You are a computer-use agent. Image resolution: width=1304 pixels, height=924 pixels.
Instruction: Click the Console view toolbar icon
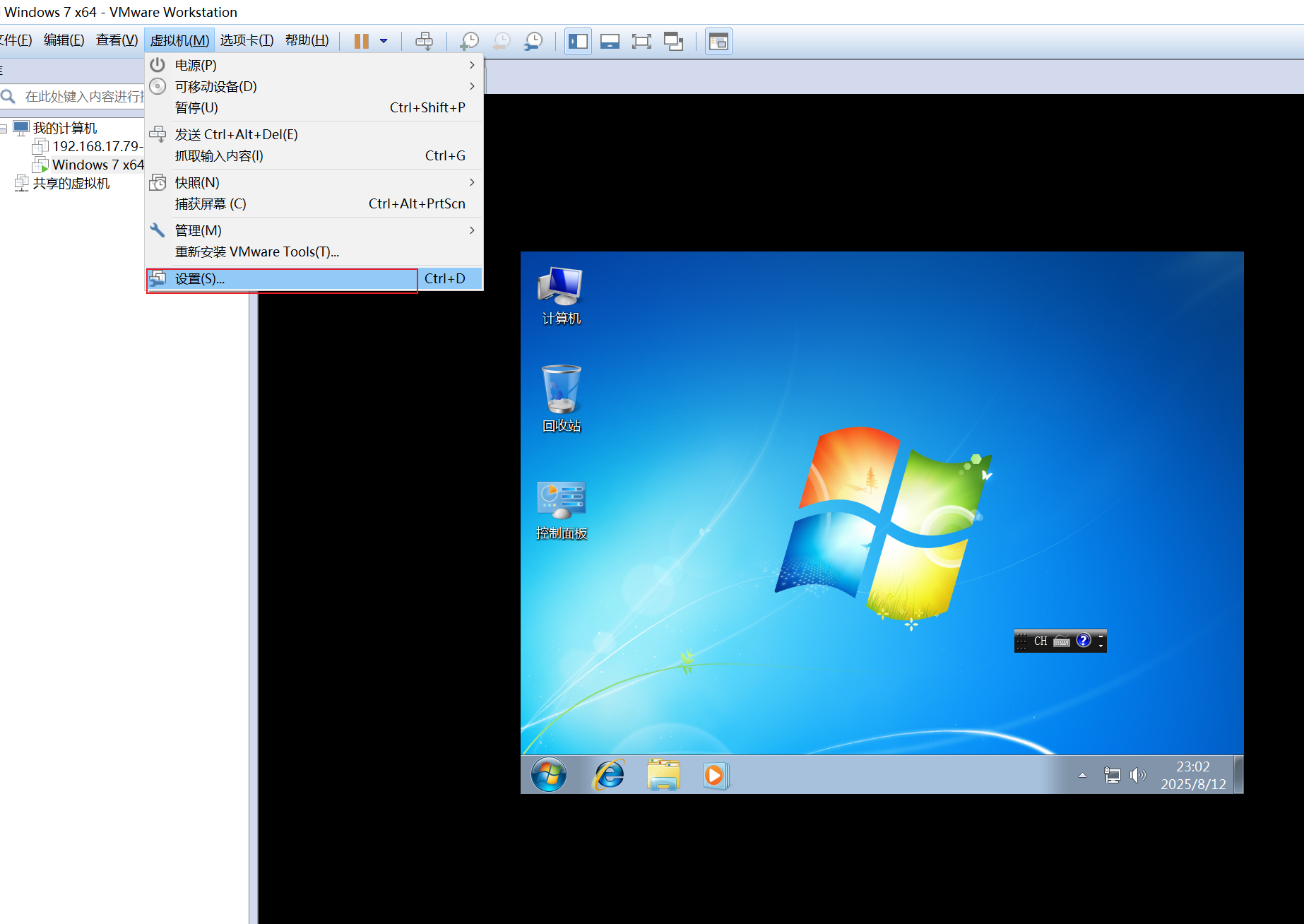718,41
